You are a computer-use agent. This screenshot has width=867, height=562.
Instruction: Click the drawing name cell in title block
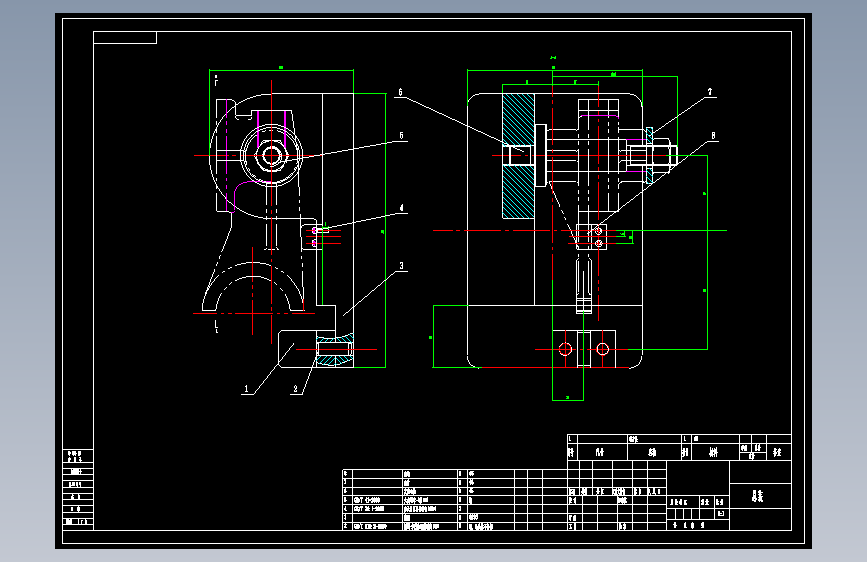[760, 496]
